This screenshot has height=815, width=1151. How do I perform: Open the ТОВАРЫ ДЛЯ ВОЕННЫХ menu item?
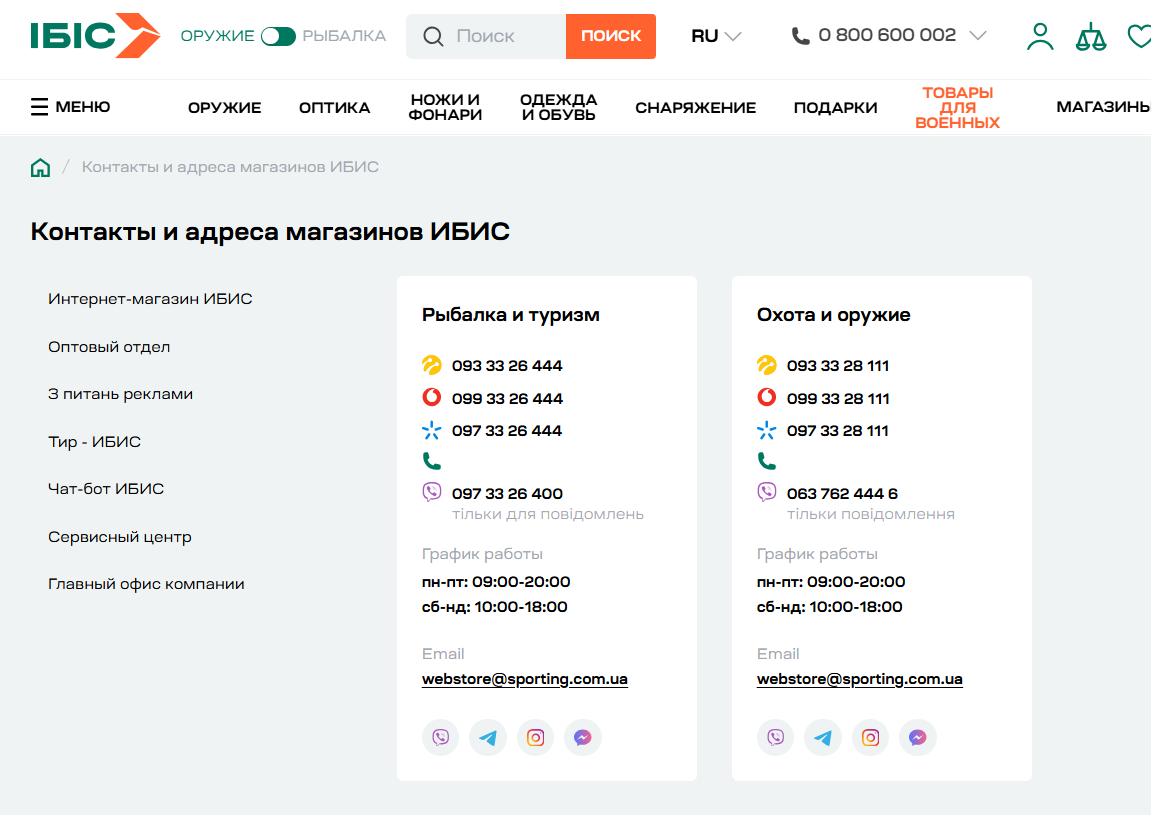click(x=957, y=108)
